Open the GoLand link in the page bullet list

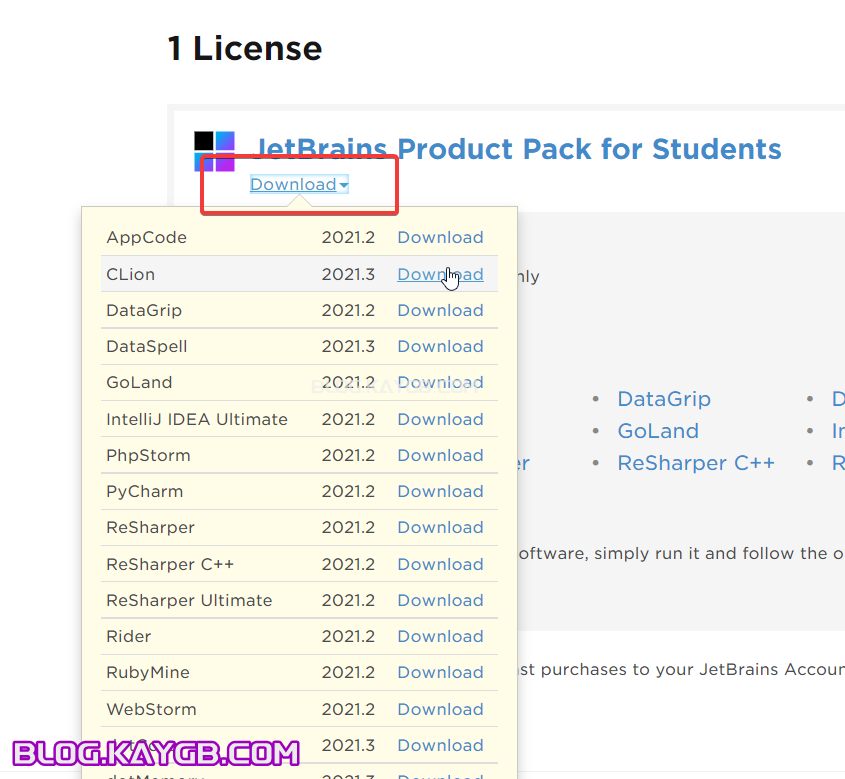pyautogui.click(x=658, y=431)
